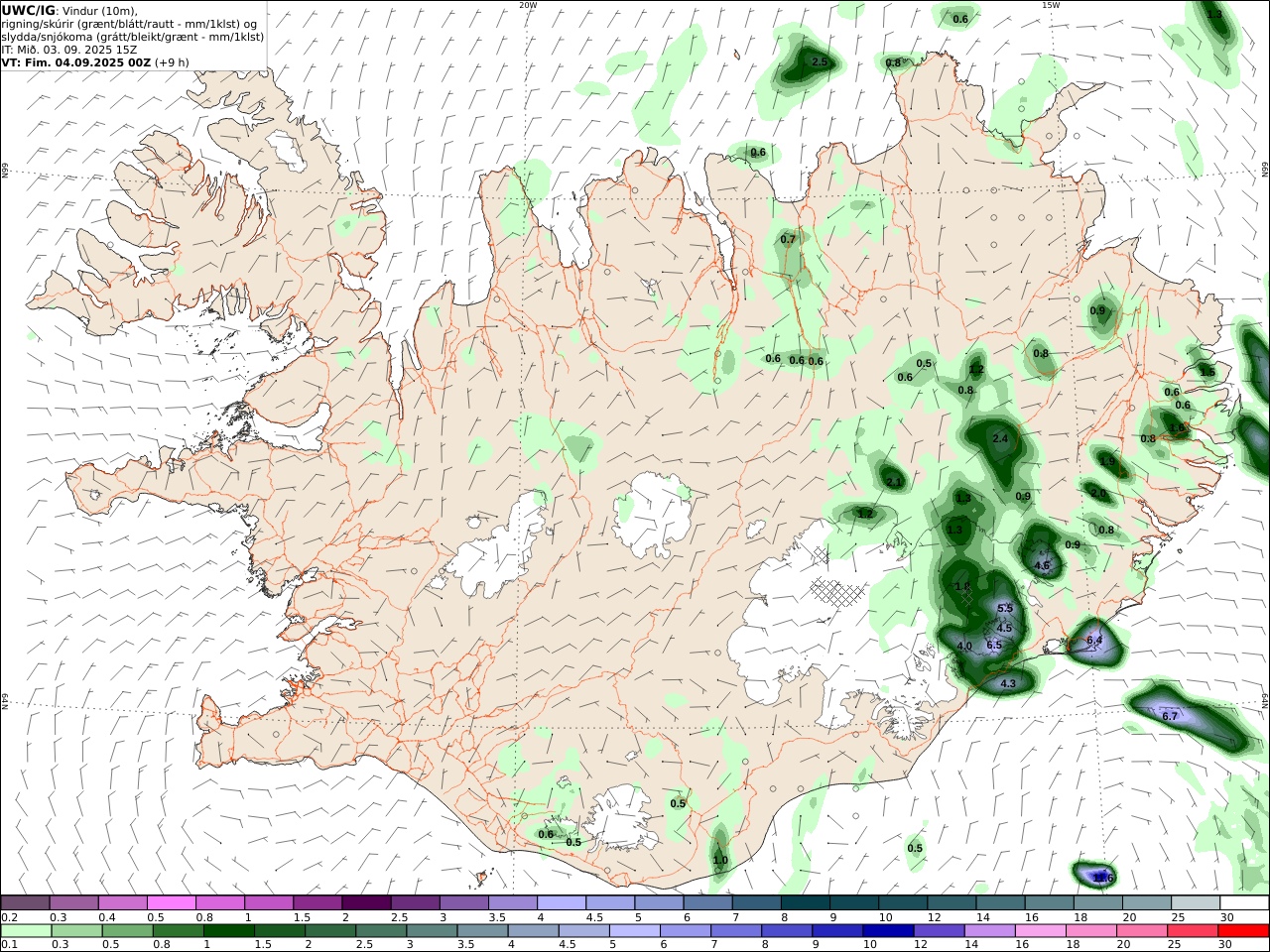The height and width of the screenshot is (952, 1270).
Task: Click the 1.6 precipitation value in the east
Action: (1179, 428)
